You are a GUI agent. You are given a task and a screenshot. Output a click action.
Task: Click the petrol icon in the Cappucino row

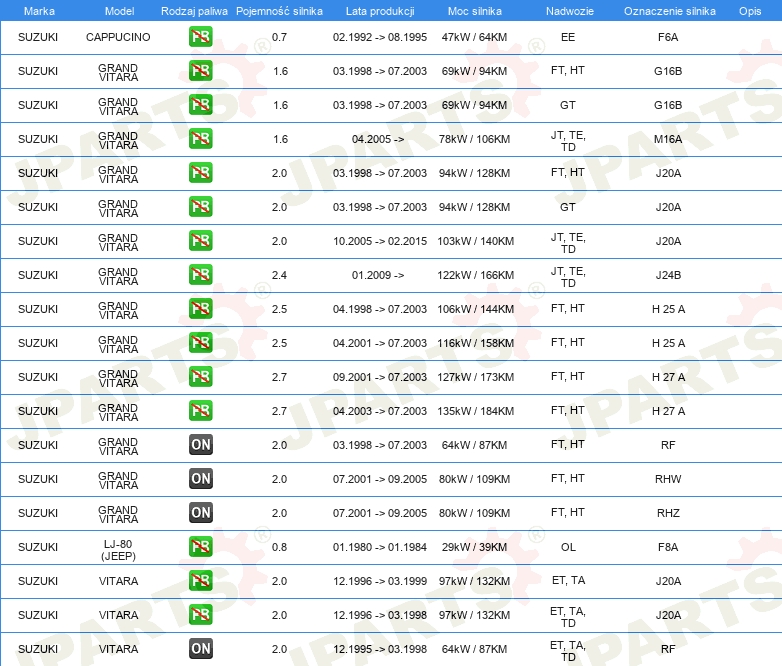[200, 37]
